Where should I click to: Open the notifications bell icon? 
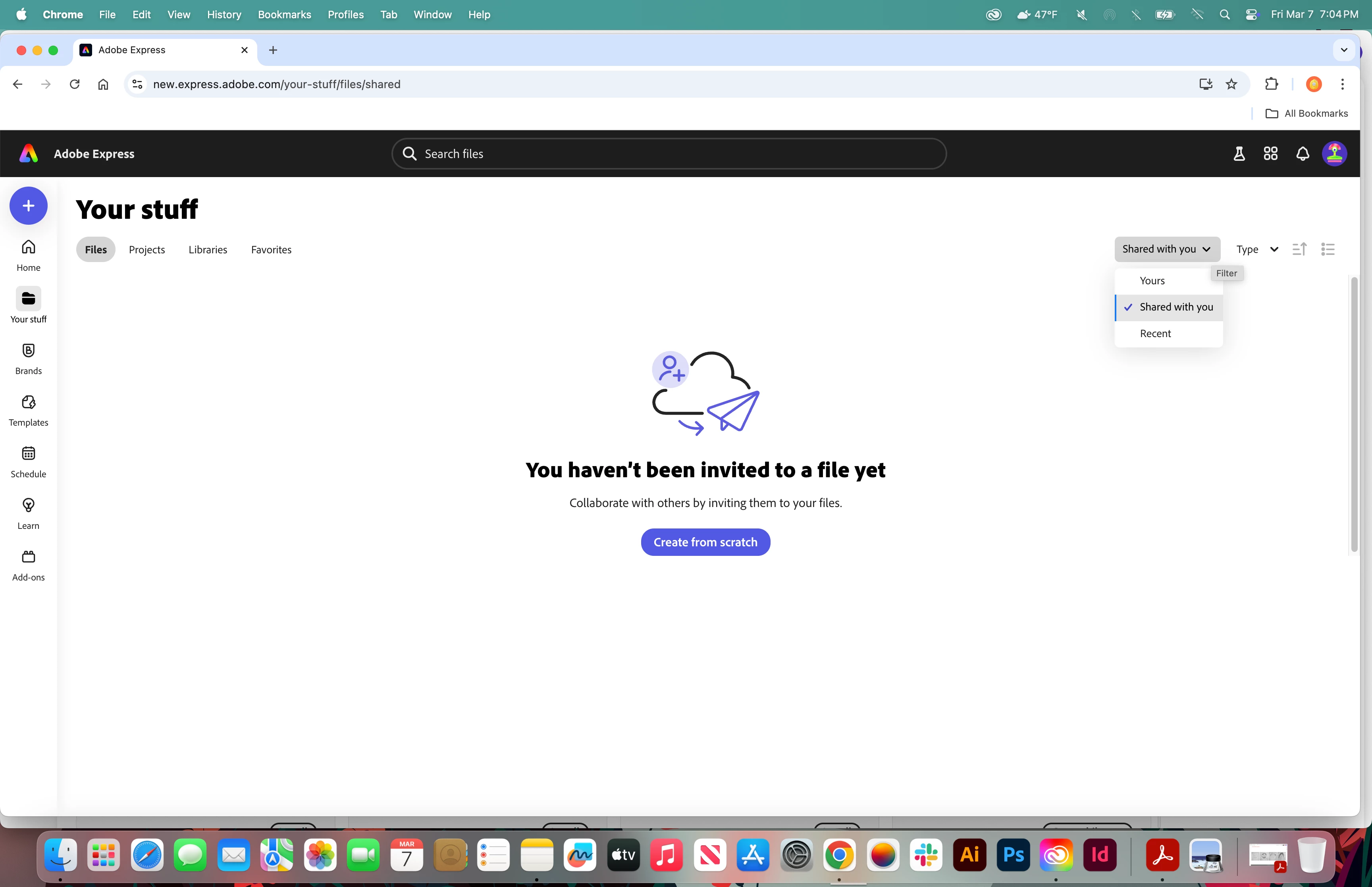[x=1303, y=154]
